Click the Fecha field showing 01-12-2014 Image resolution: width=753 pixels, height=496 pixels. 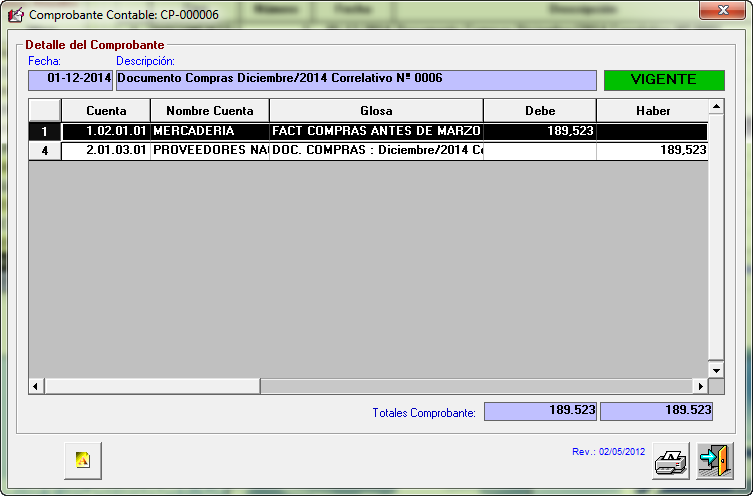coord(71,80)
